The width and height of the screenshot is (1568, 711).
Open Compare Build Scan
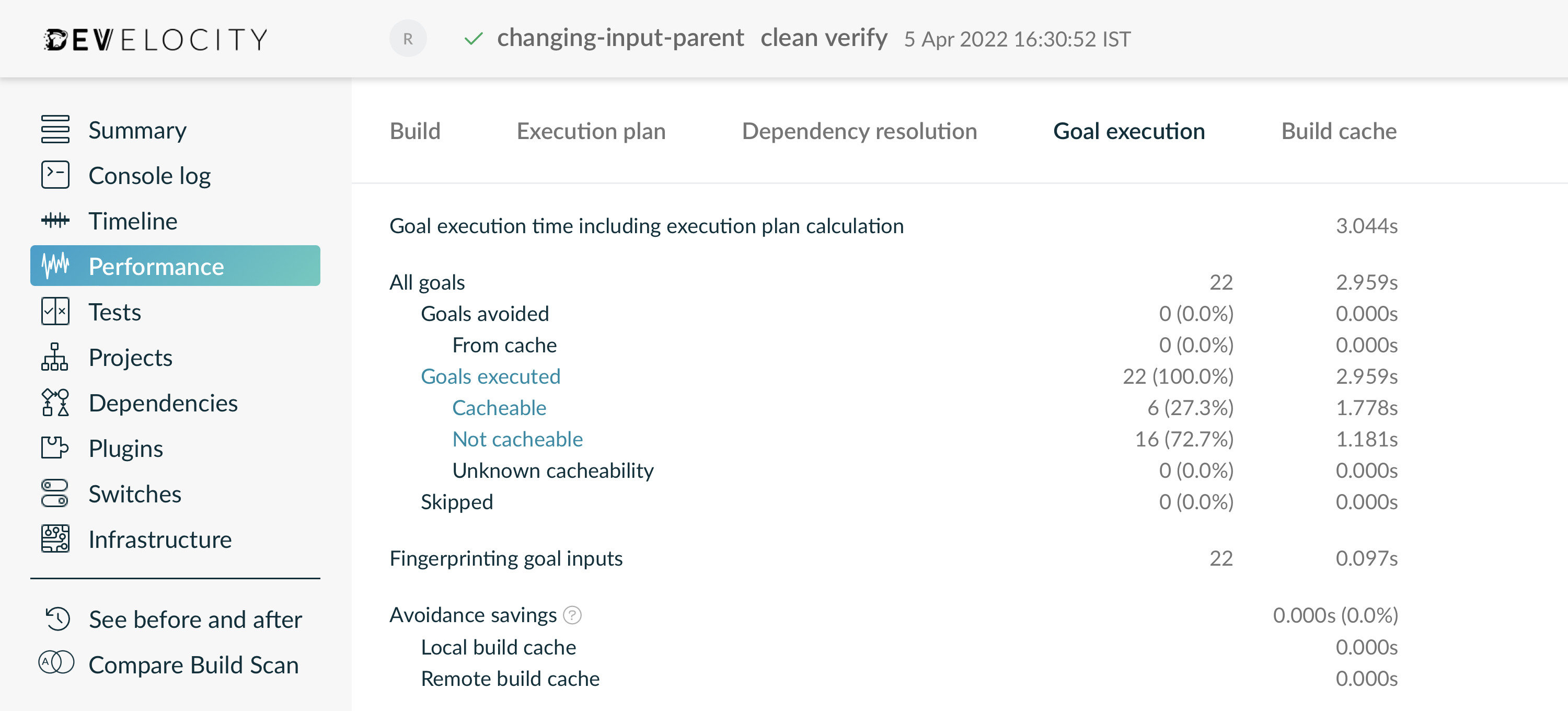pos(193,665)
